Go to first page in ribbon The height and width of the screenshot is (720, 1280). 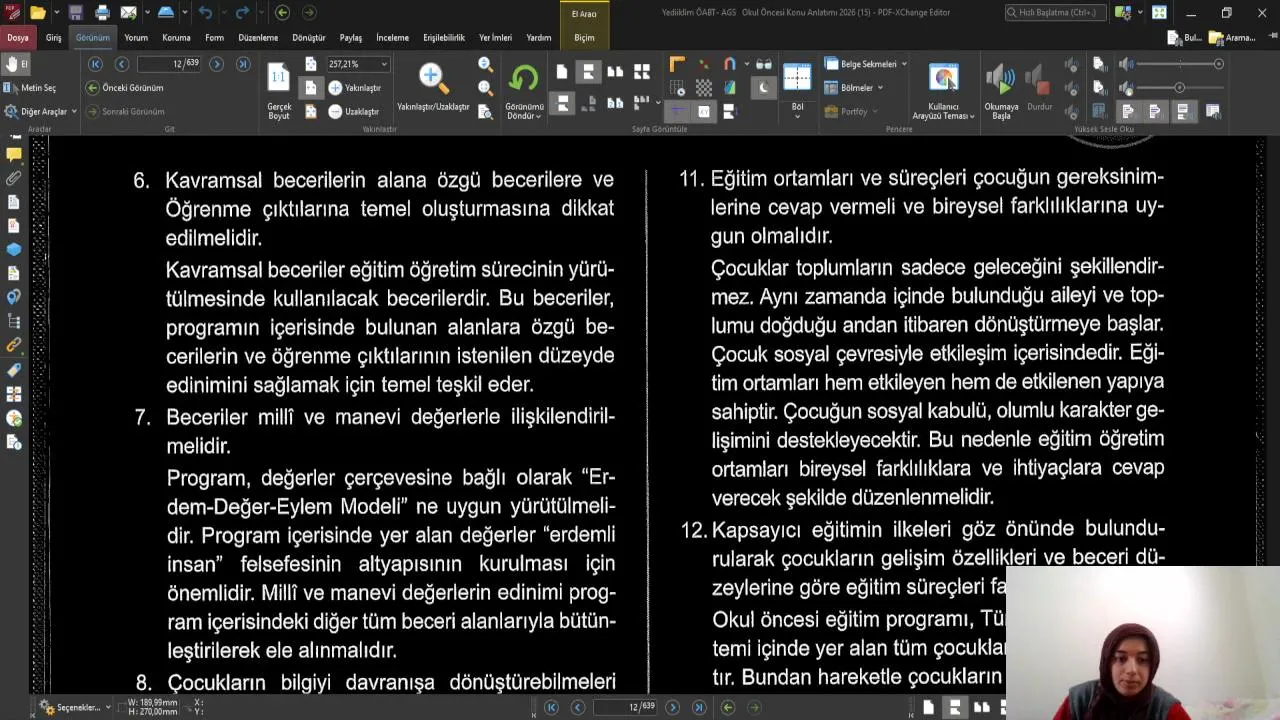coord(95,64)
